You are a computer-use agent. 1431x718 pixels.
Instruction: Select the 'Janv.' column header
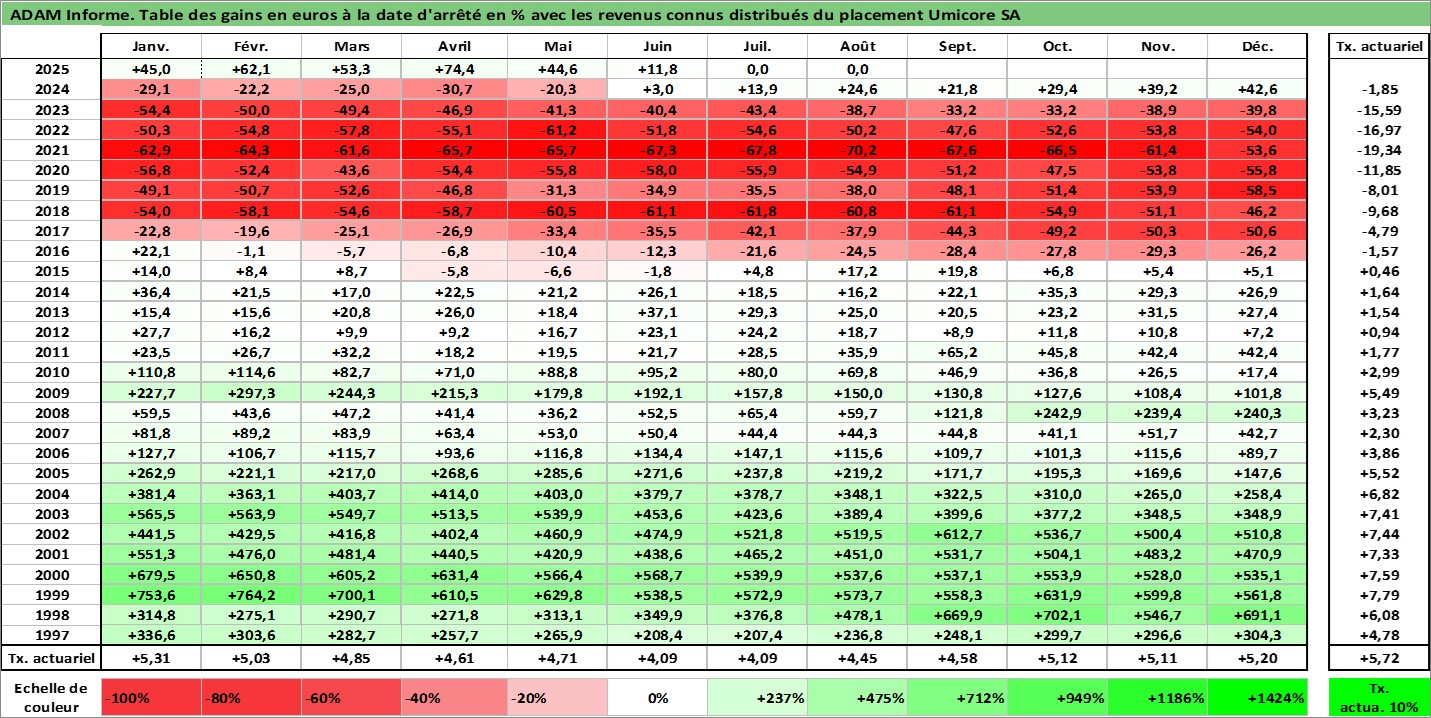[x=151, y=47]
